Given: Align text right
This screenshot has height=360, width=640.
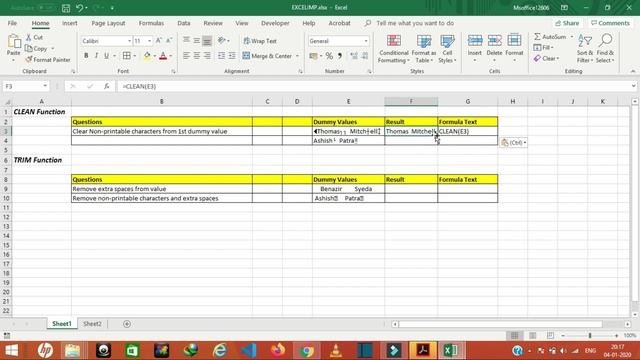Looking at the screenshot, I should pyautogui.click(x=207, y=56).
